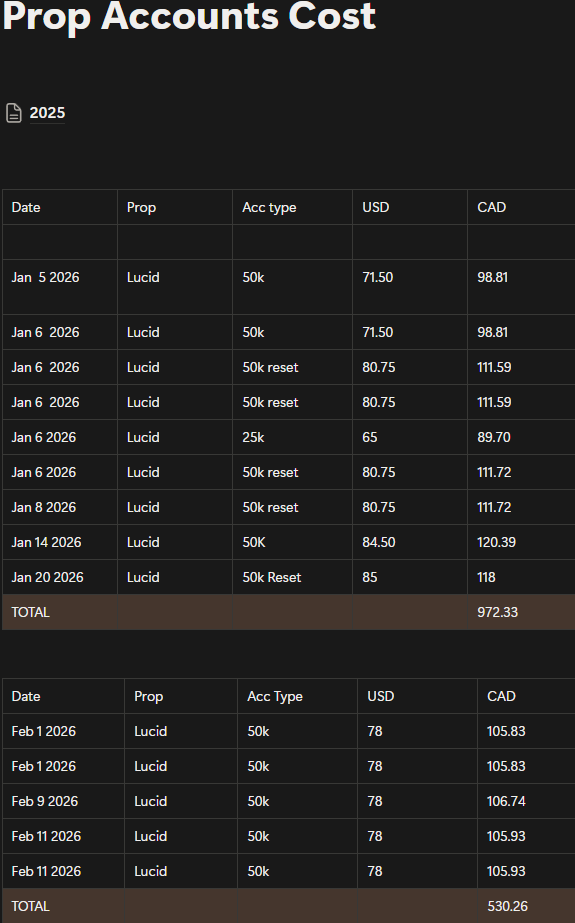
Task: Click the 120.39 CAD value
Action: (496, 542)
